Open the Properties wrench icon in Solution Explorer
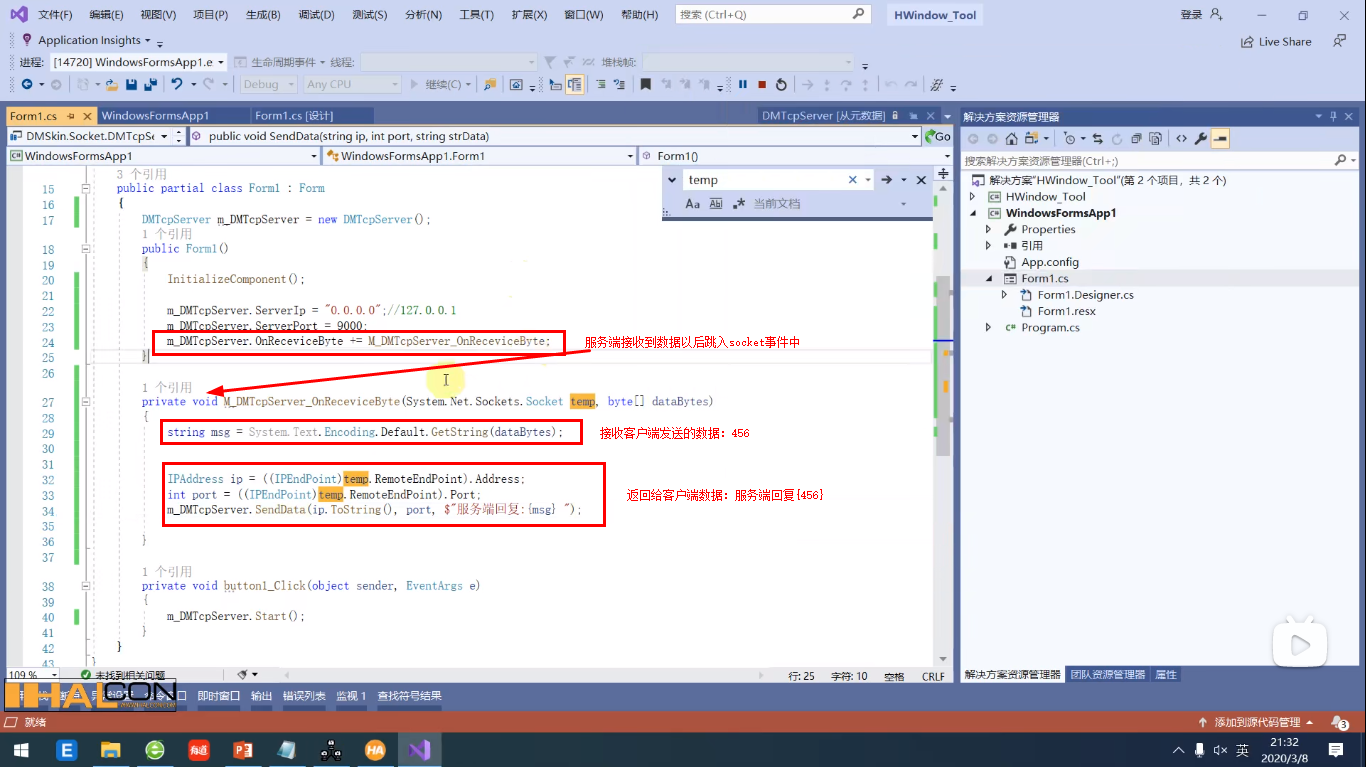 pos(1201,138)
